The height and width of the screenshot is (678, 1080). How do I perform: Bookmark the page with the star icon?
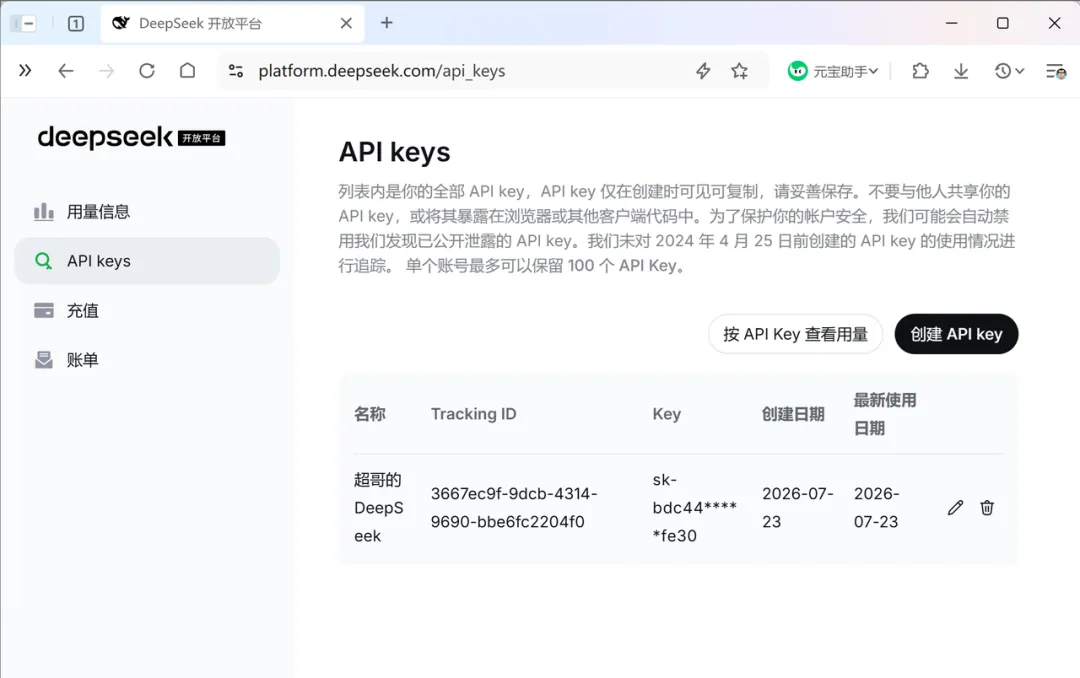740,71
